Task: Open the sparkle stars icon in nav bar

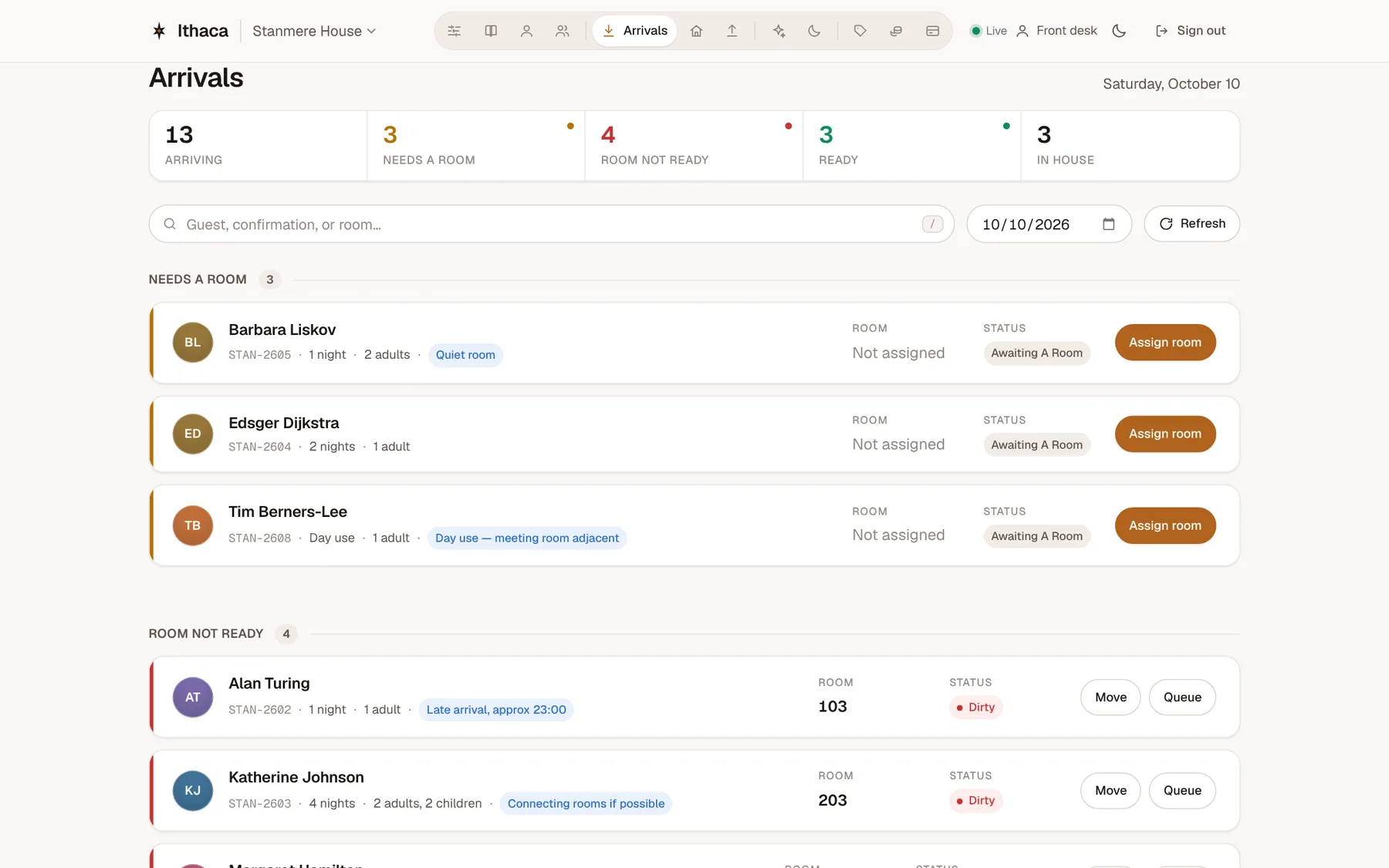Action: click(x=779, y=31)
